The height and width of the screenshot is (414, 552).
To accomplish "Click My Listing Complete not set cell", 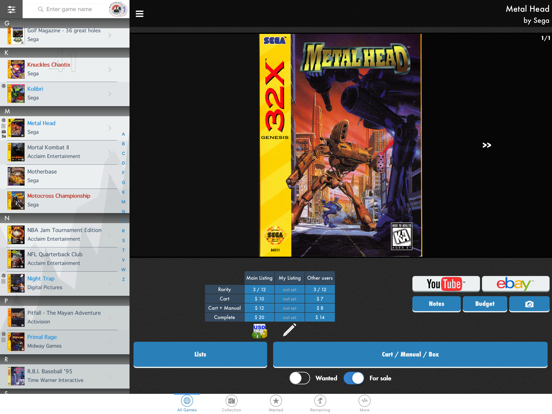I will click(289, 317).
